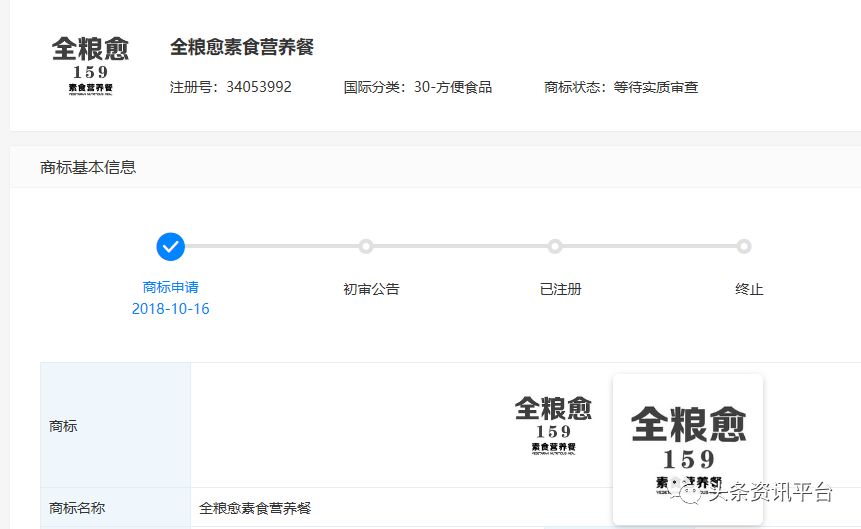Screen dimensions: 861x529
Task: Click the 30-方便食品 international class text
Action: coord(452,87)
